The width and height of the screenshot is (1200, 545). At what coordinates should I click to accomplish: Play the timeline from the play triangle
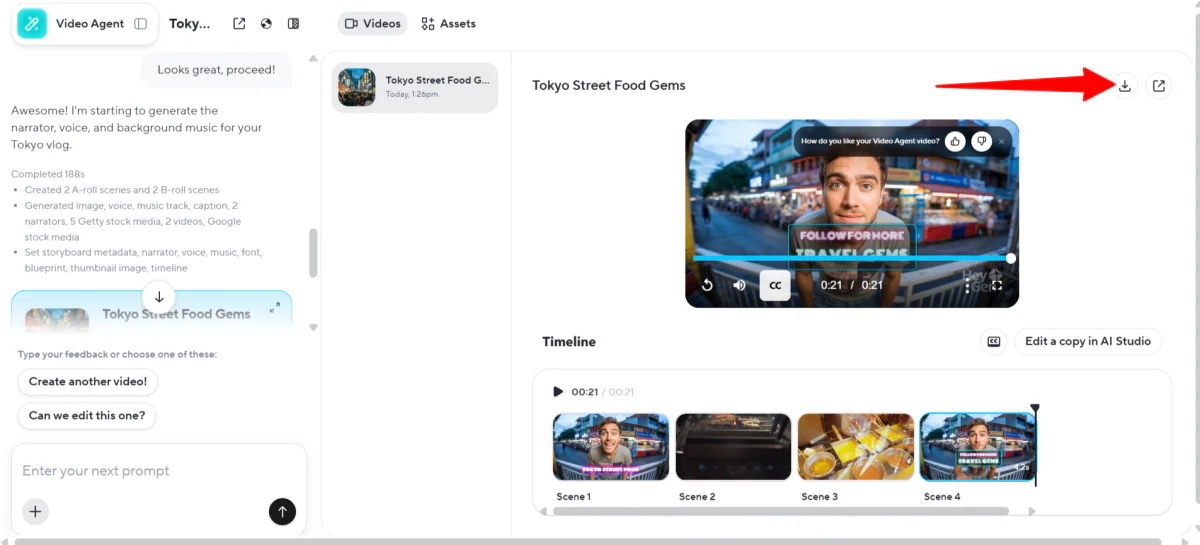click(558, 392)
